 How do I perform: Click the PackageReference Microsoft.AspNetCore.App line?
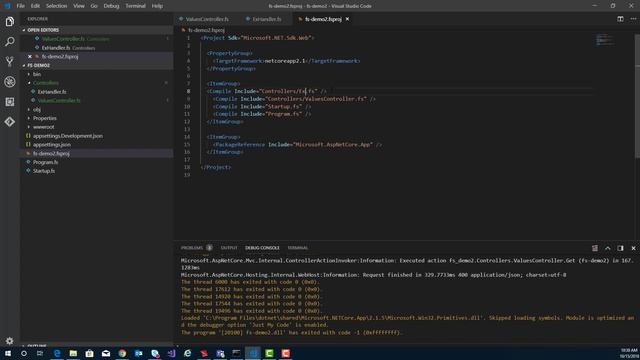point(298,144)
